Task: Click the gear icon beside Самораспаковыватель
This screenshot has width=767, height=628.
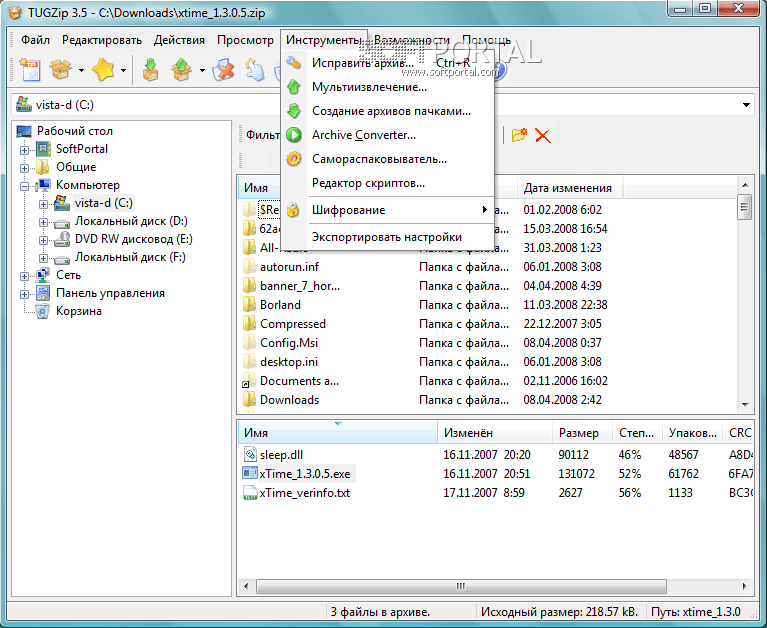Action: pos(293,159)
